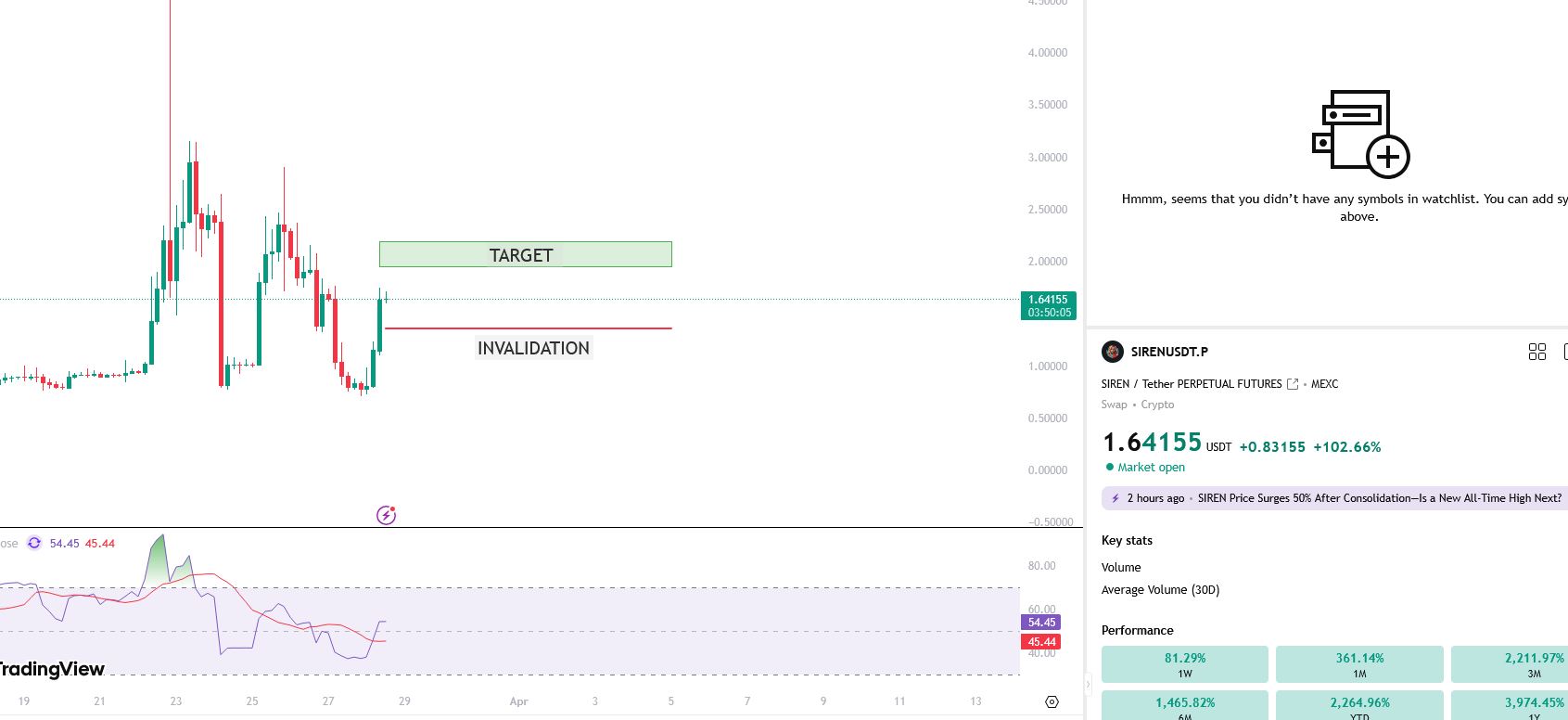Image resolution: width=1568 pixels, height=720 pixels.
Task: Click the 29 date label on the time axis
Action: 404,701
